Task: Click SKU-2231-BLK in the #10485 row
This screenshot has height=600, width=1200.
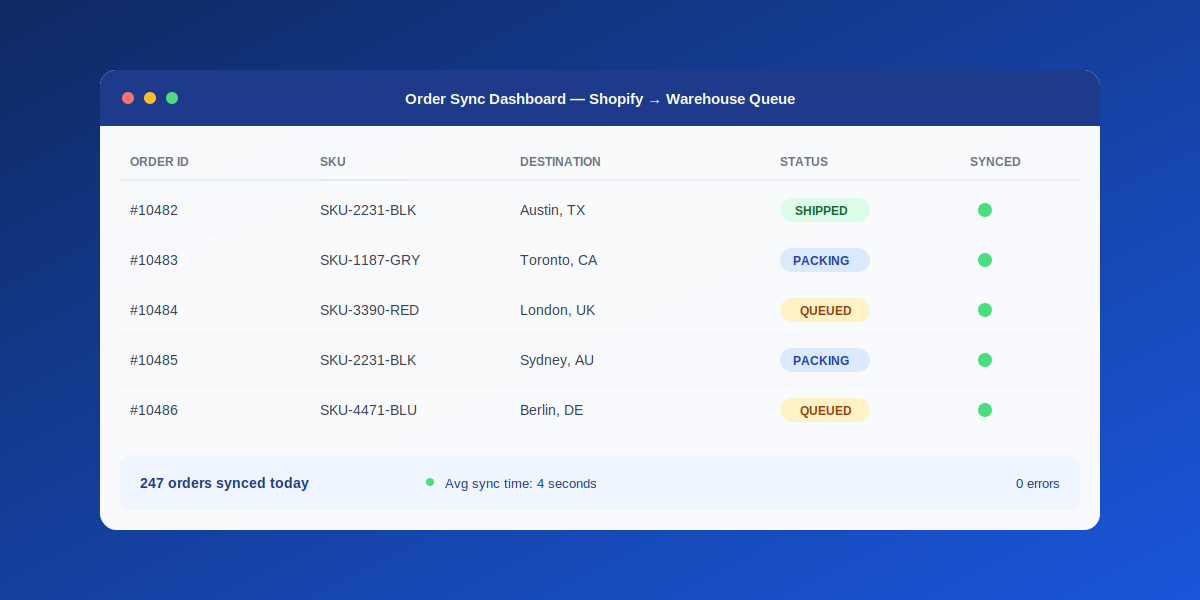Action: coord(368,360)
